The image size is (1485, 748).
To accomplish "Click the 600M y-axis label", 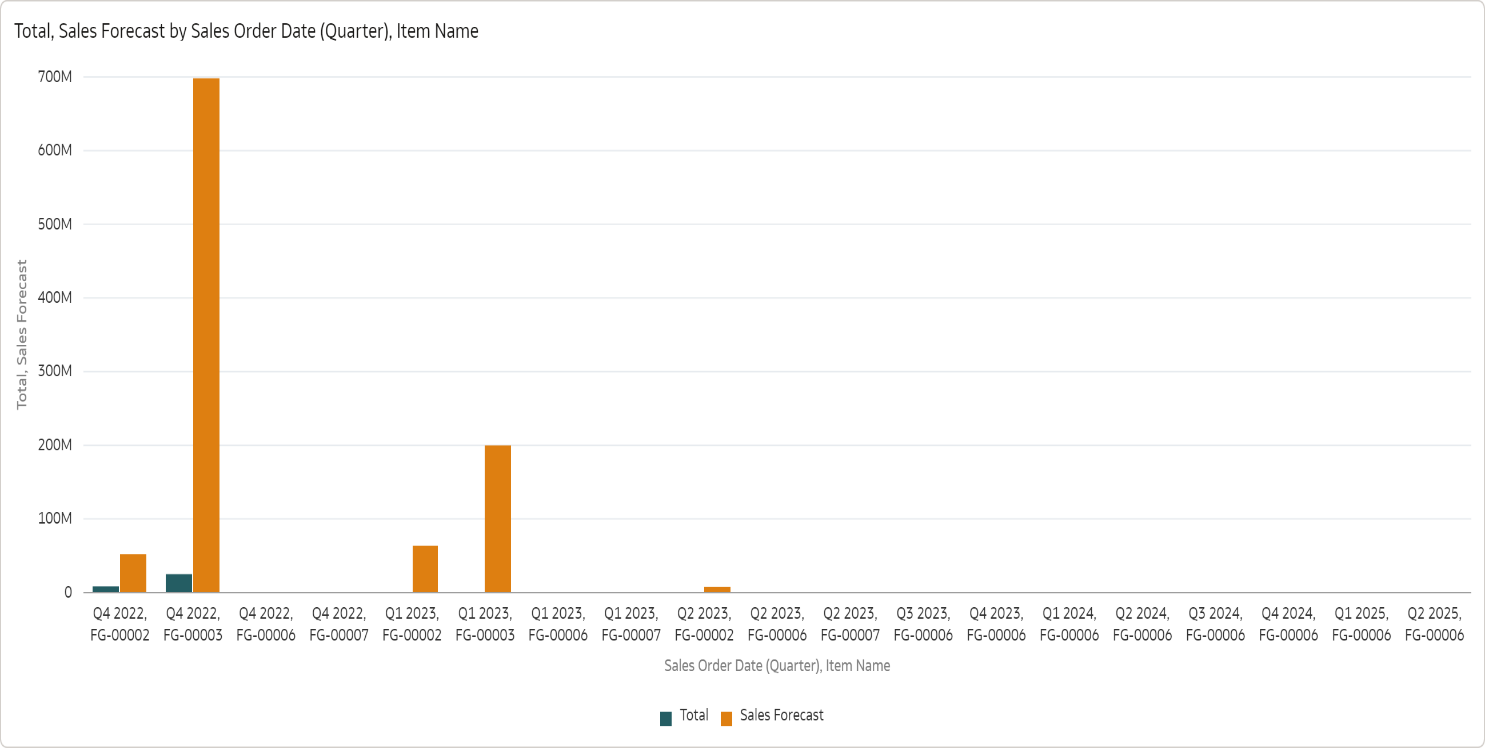I will point(56,151).
